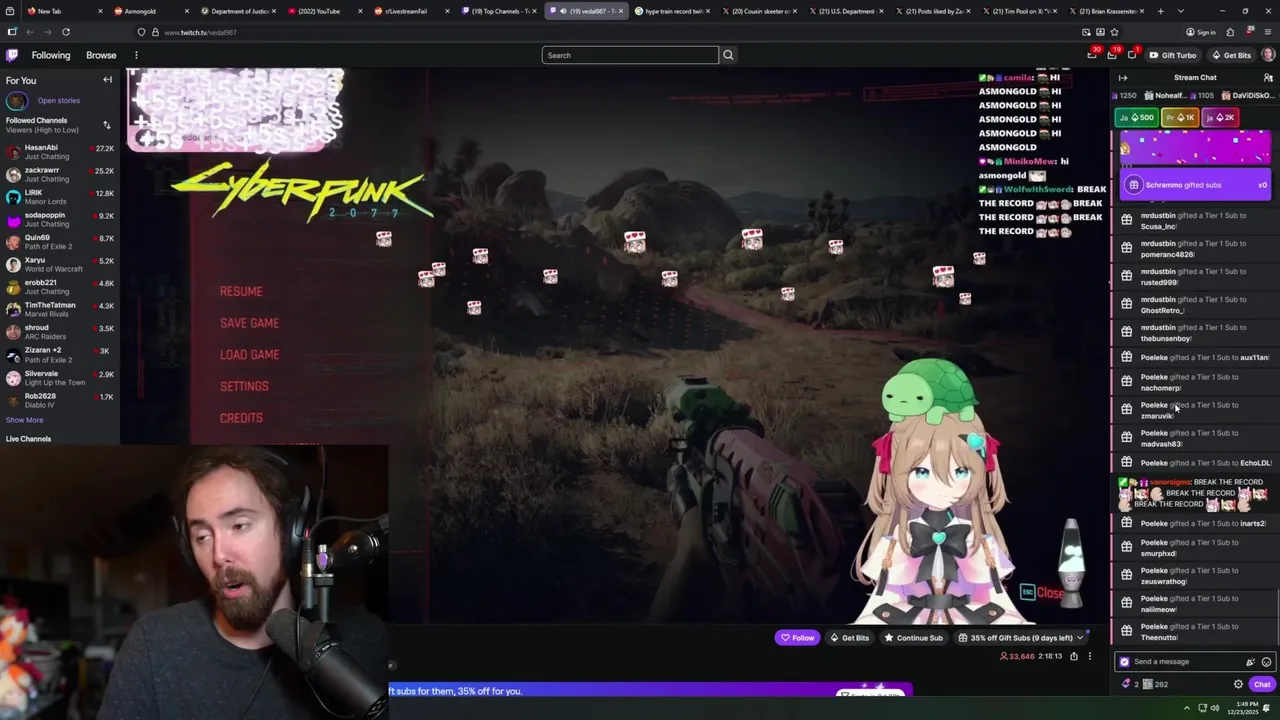Show hidden tray icons chevron
Viewport: 1280px width, 720px height.
click(1186, 708)
